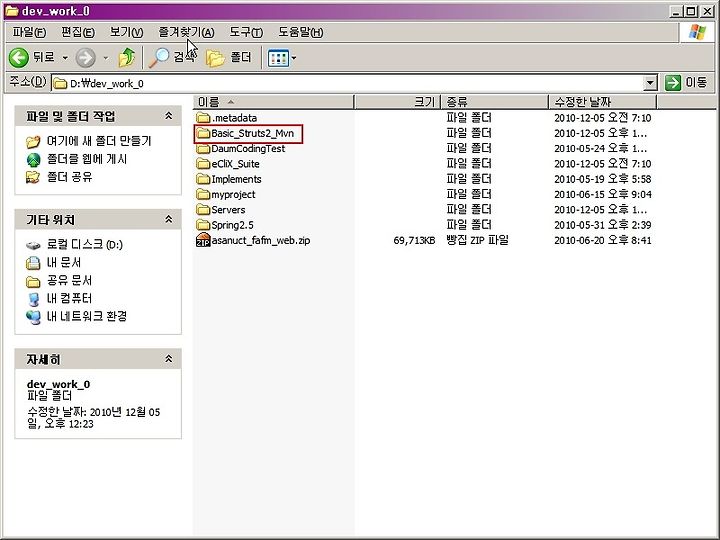Viewport: 720px width, 540px height.
Task: Go to 로컬 디스크 (D:) link
Action: [x=85, y=245]
